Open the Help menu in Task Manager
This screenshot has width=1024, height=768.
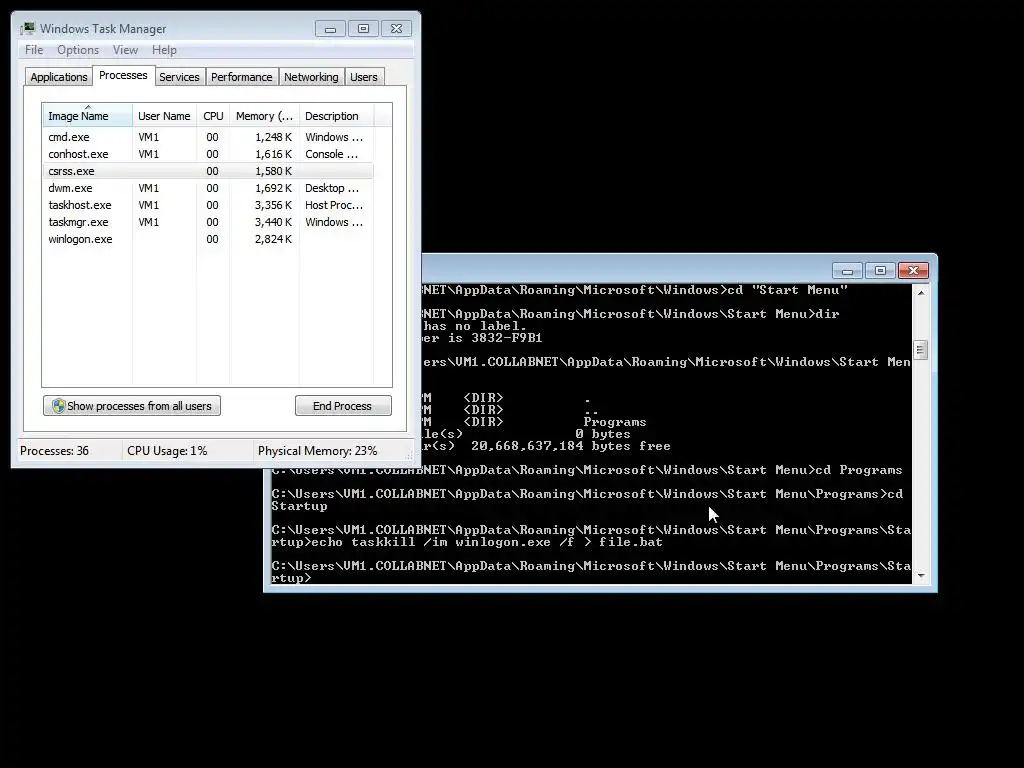(x=164, y=50)
